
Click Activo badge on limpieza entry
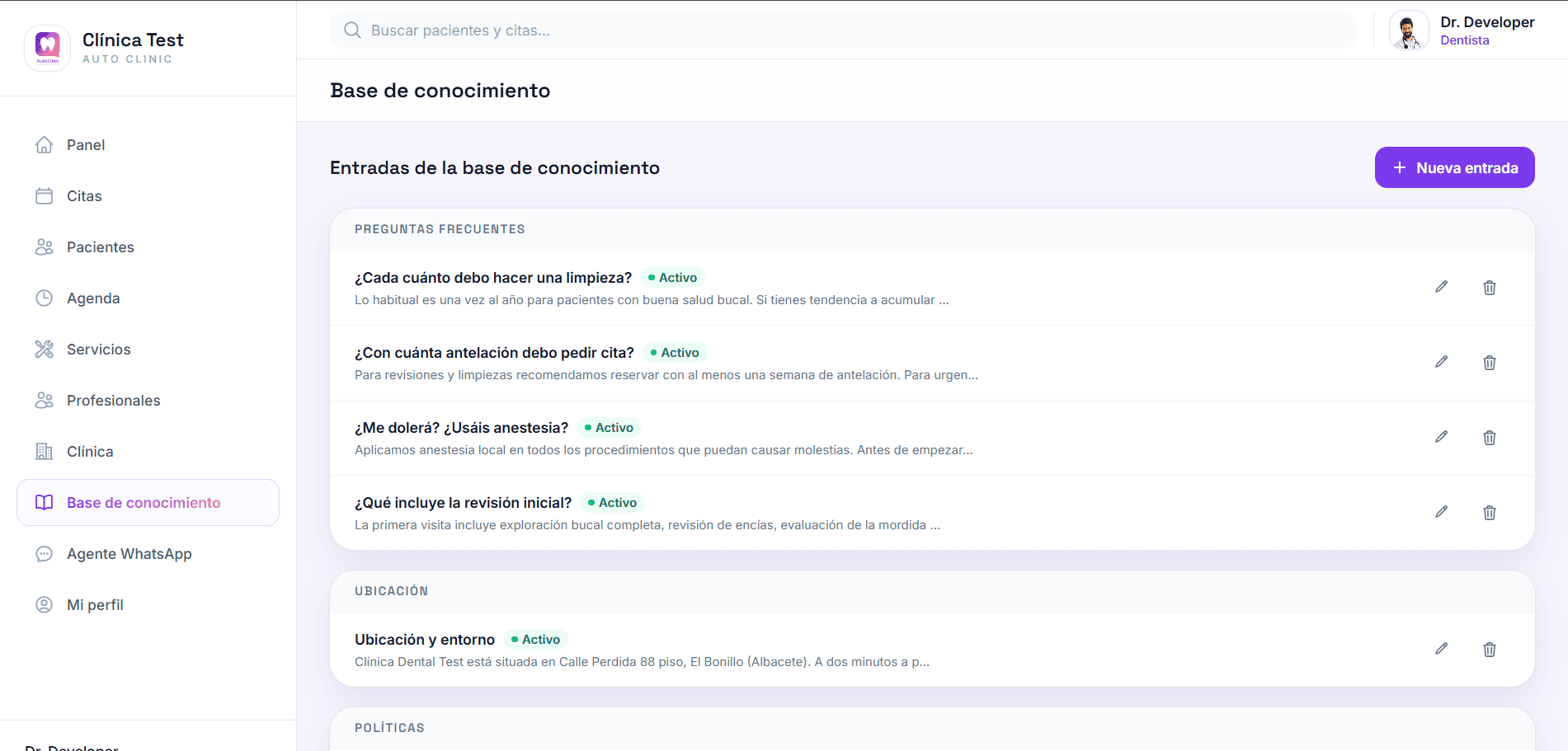[x=672, y=278]
